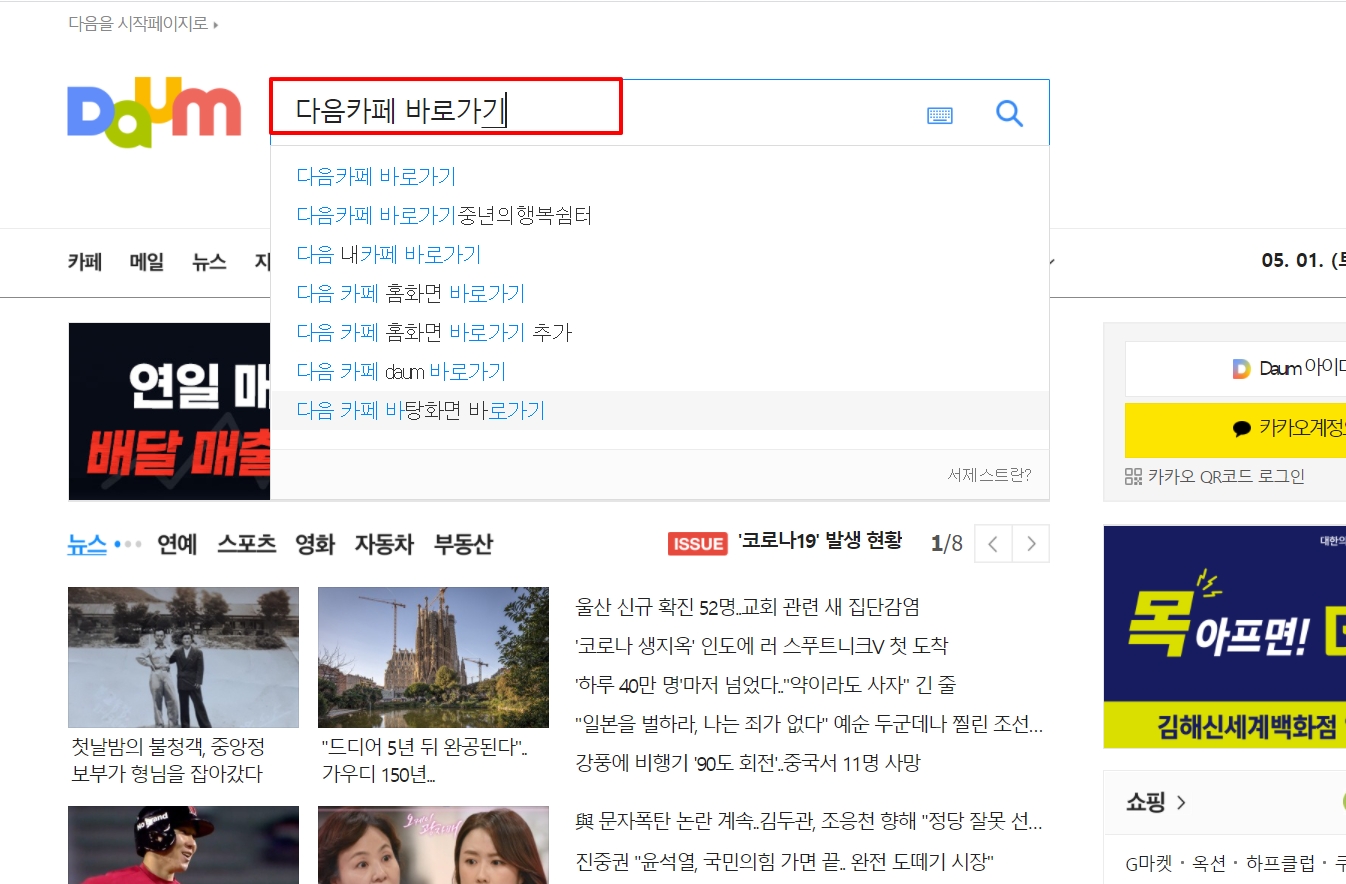Click the black-and-white two men photo thumbnail
The height and width of the screenshot is (884, 1346).
tap(183, 657)
